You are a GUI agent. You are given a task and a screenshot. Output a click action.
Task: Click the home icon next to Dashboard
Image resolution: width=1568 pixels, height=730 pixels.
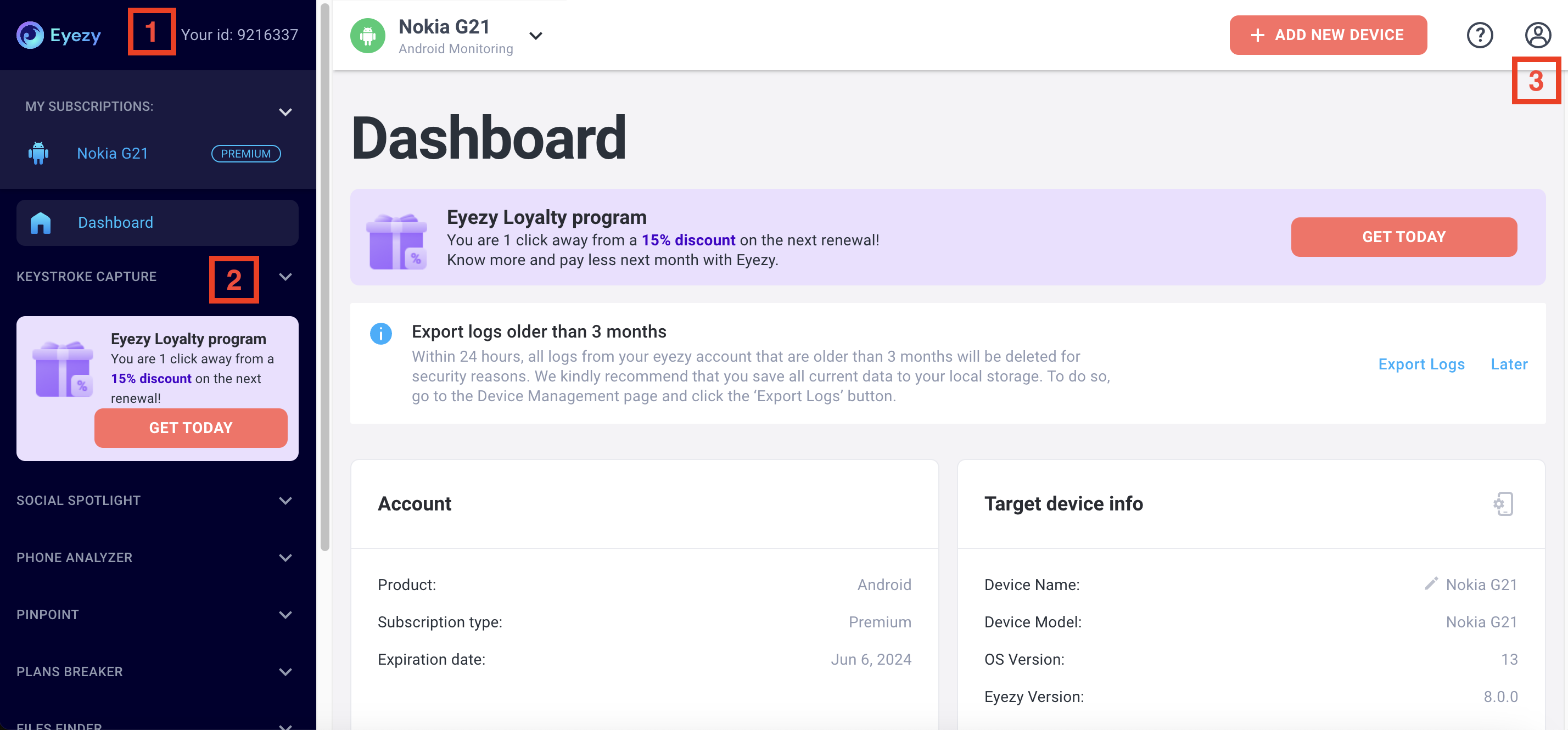pos(39,222)
